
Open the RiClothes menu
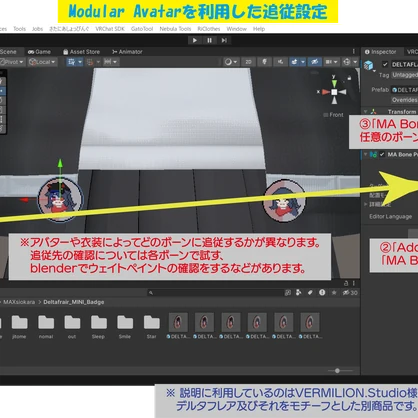[x=209, y=29]
